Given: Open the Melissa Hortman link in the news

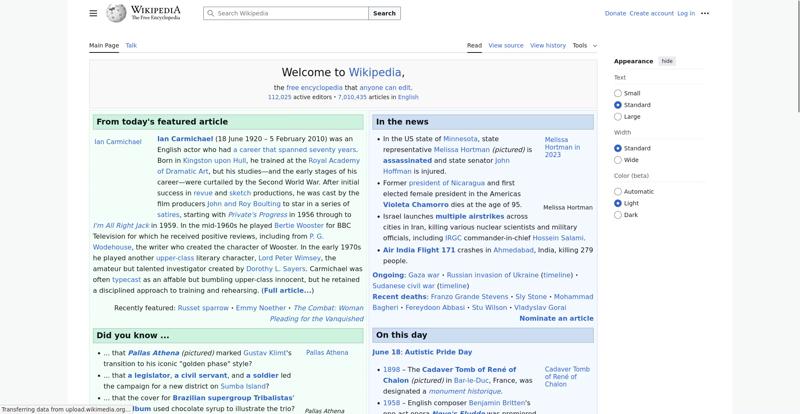Looking at the screenshot, I should point(462,150).
